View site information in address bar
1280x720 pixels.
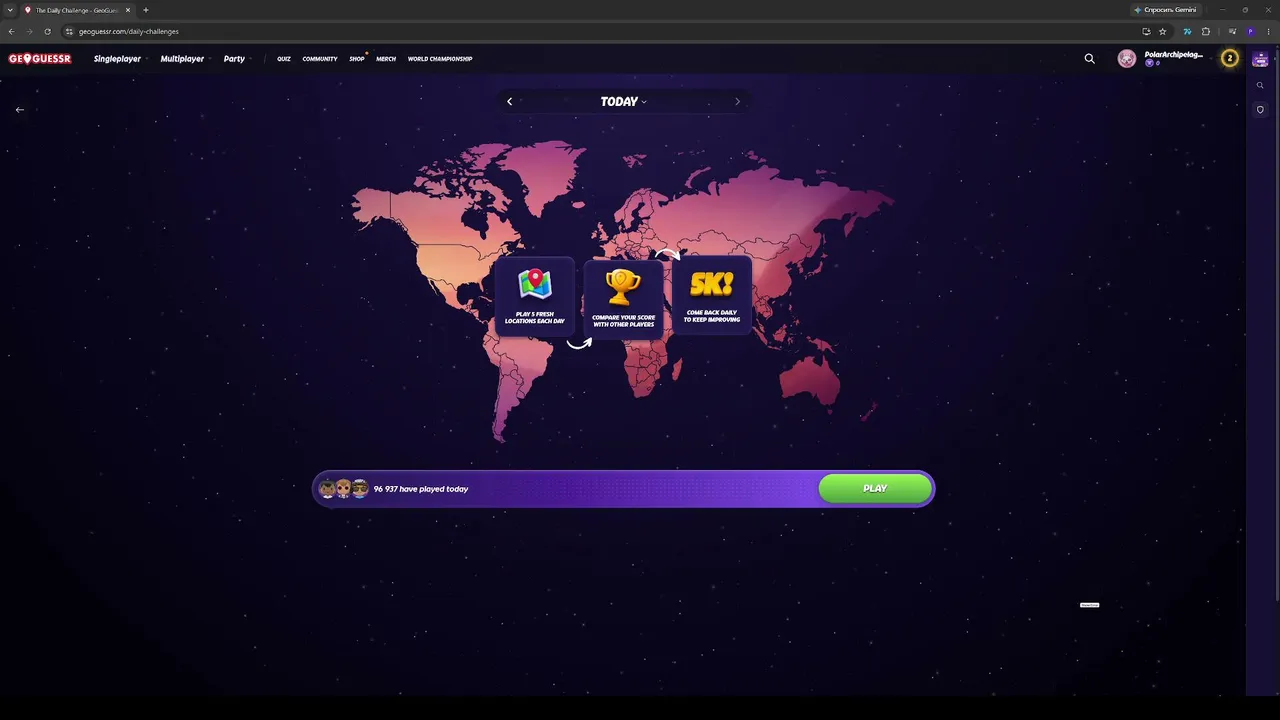[69, 31]
